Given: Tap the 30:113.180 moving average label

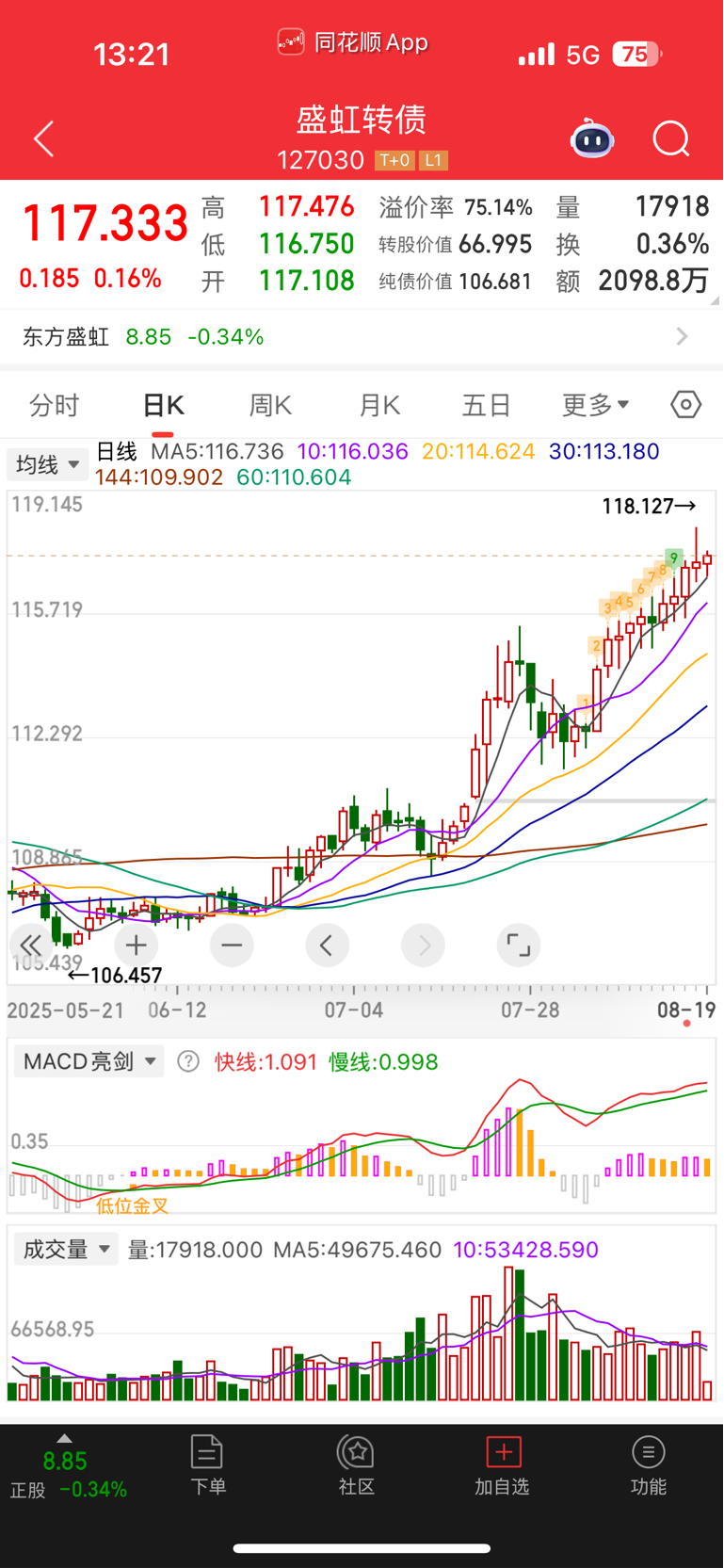Looking at the screenshot, I should click(604, 451).
